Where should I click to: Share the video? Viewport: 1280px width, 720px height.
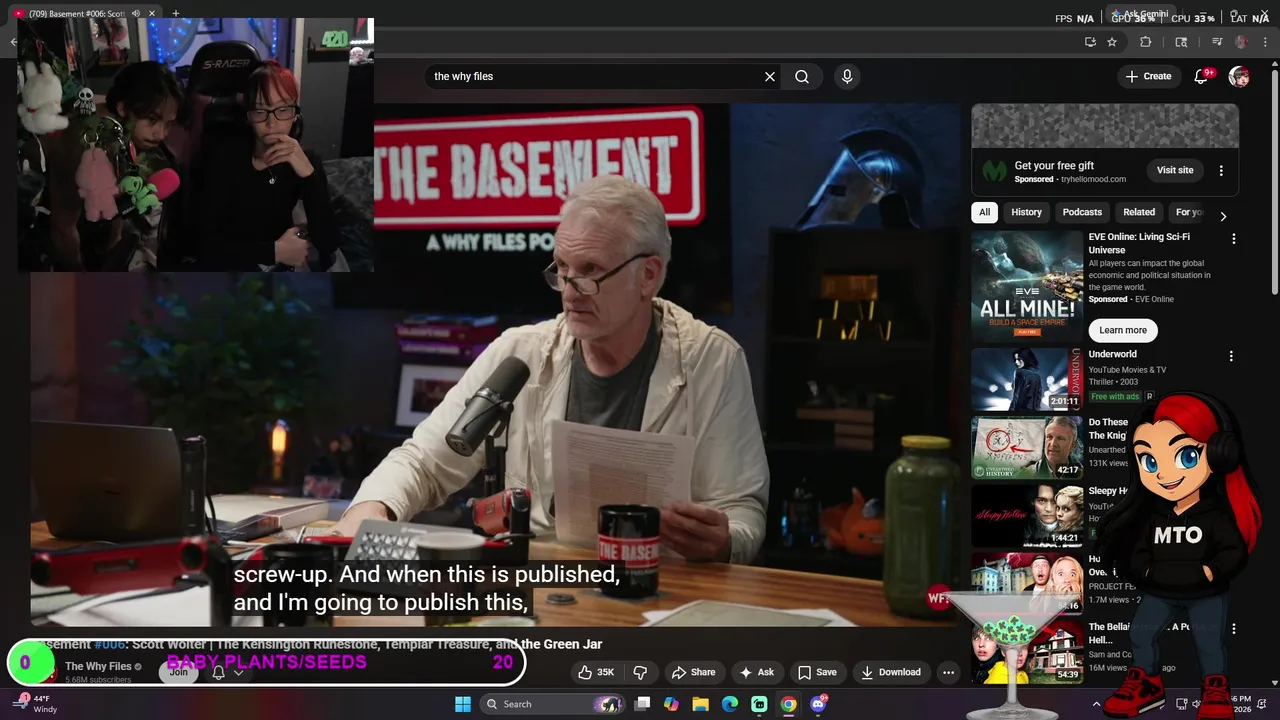[693, 672]
